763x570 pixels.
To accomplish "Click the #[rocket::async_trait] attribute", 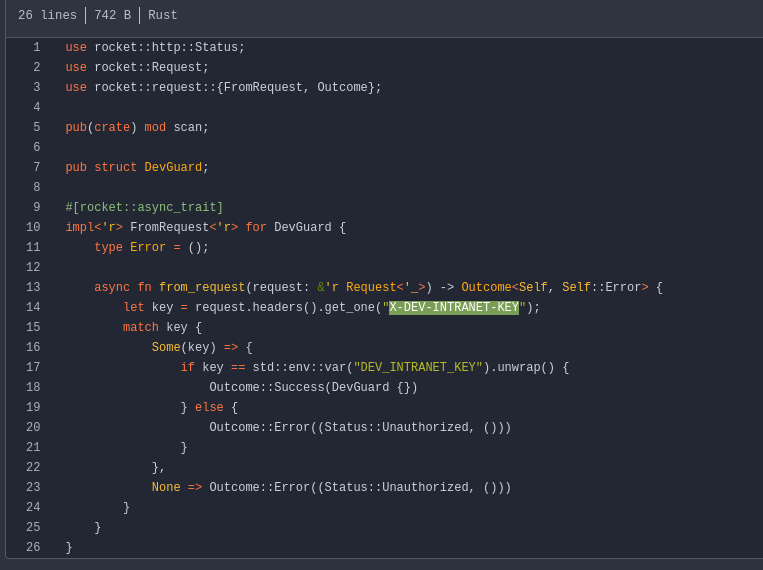I will click(144, 208).
